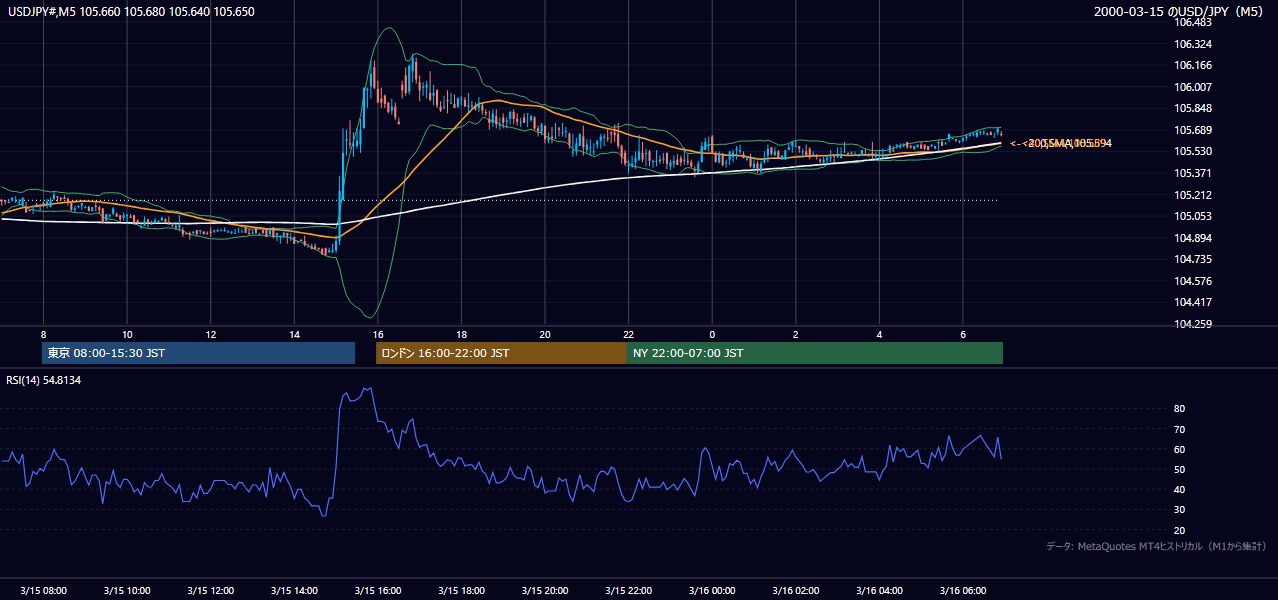Click hour label 18 on price chart time axis
Viewport: 1278px width, 600px height.
click(x=461, y=334)
